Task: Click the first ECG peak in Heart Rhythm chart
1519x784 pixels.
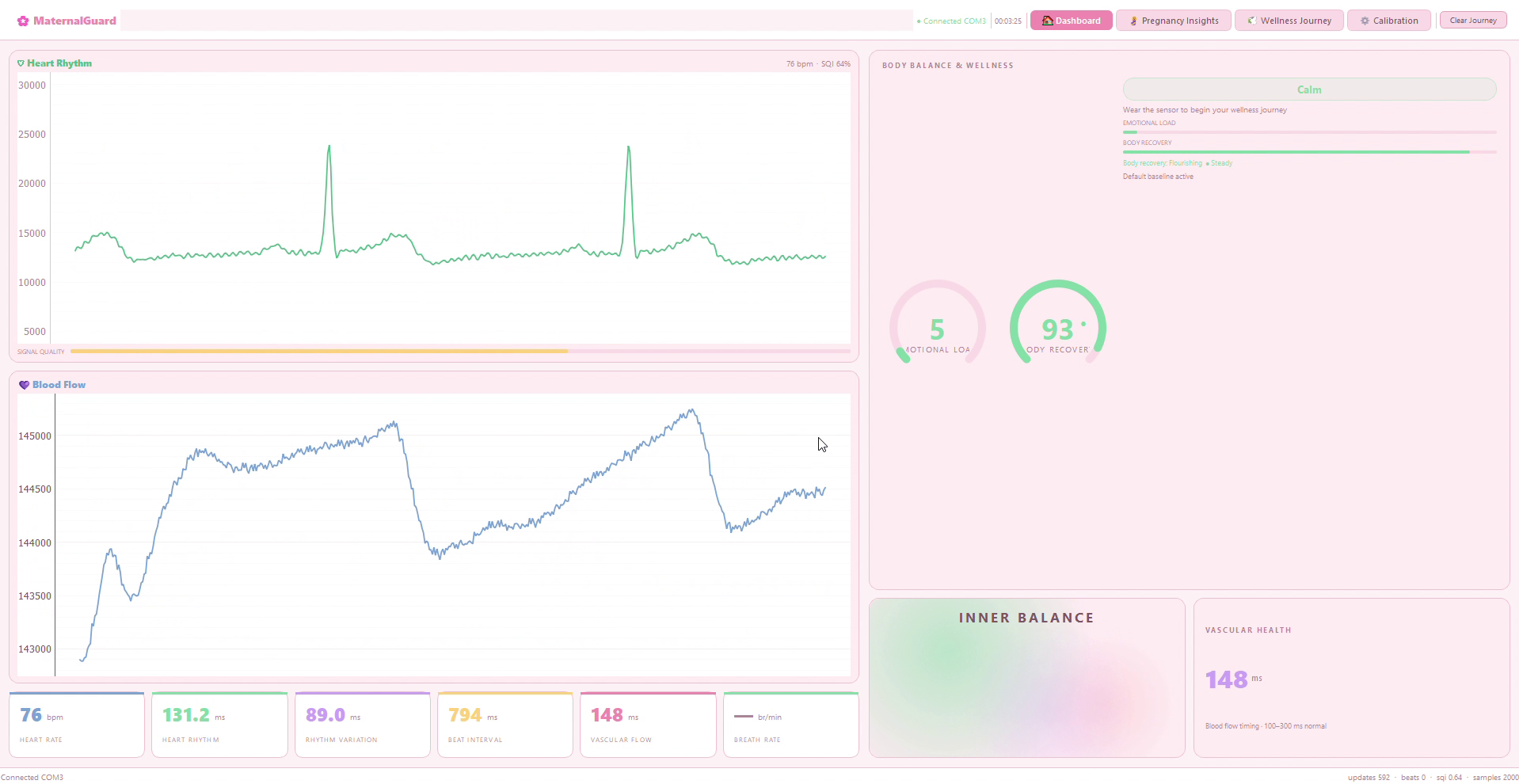Action: pos(329,147)
